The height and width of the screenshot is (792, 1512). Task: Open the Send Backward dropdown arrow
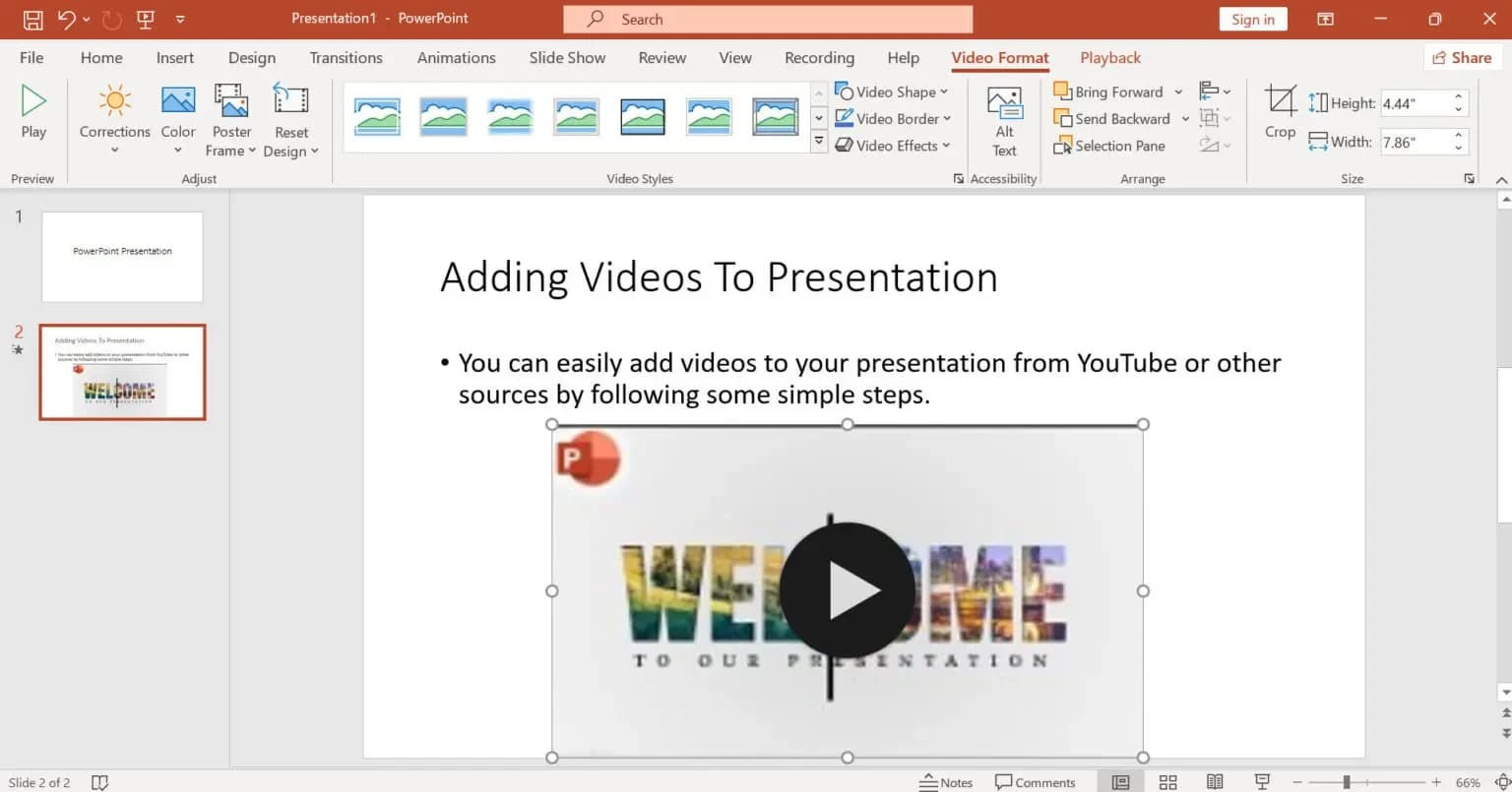[1185, 118]
